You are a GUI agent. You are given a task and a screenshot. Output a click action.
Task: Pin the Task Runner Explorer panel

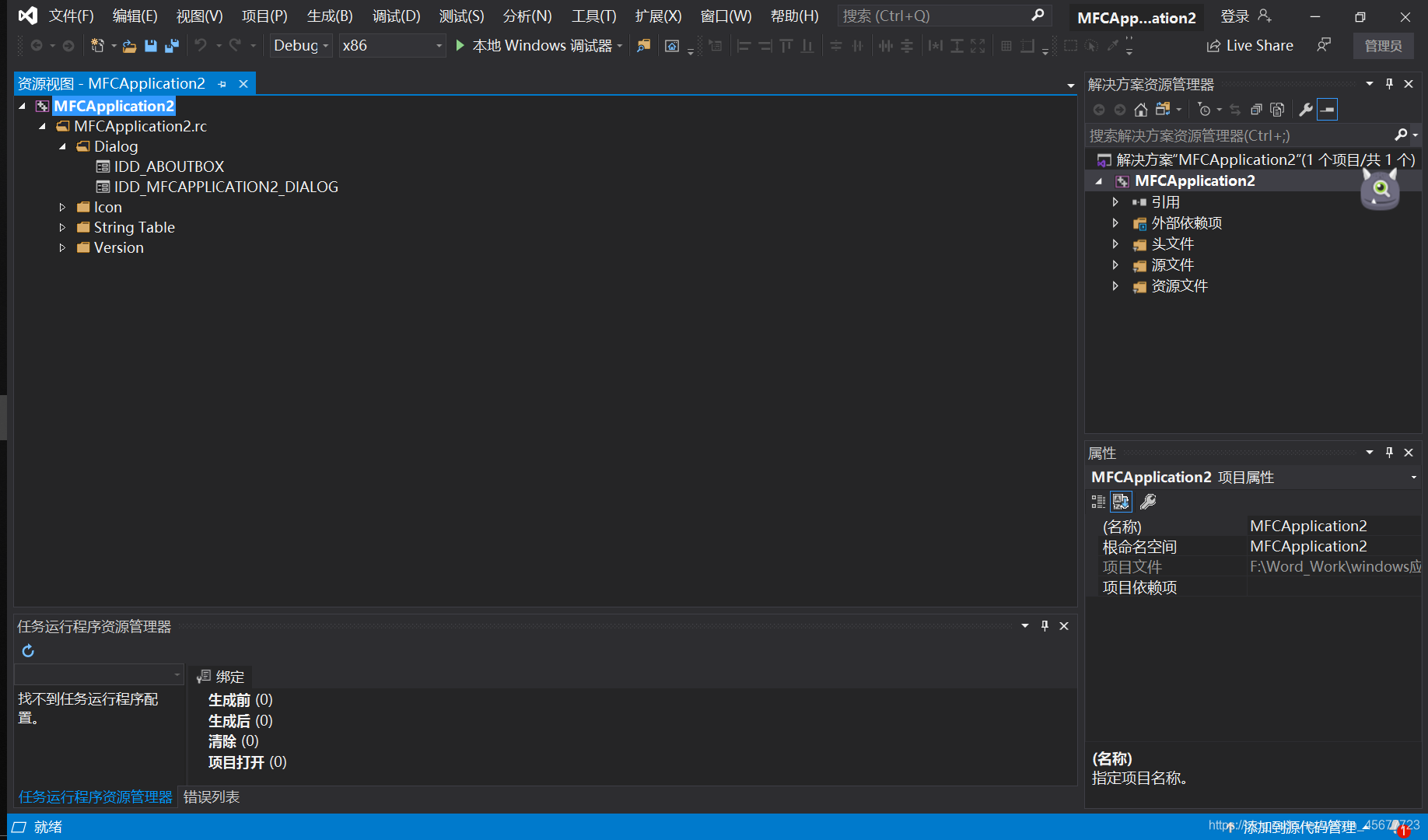click(x=1045, y=625)
